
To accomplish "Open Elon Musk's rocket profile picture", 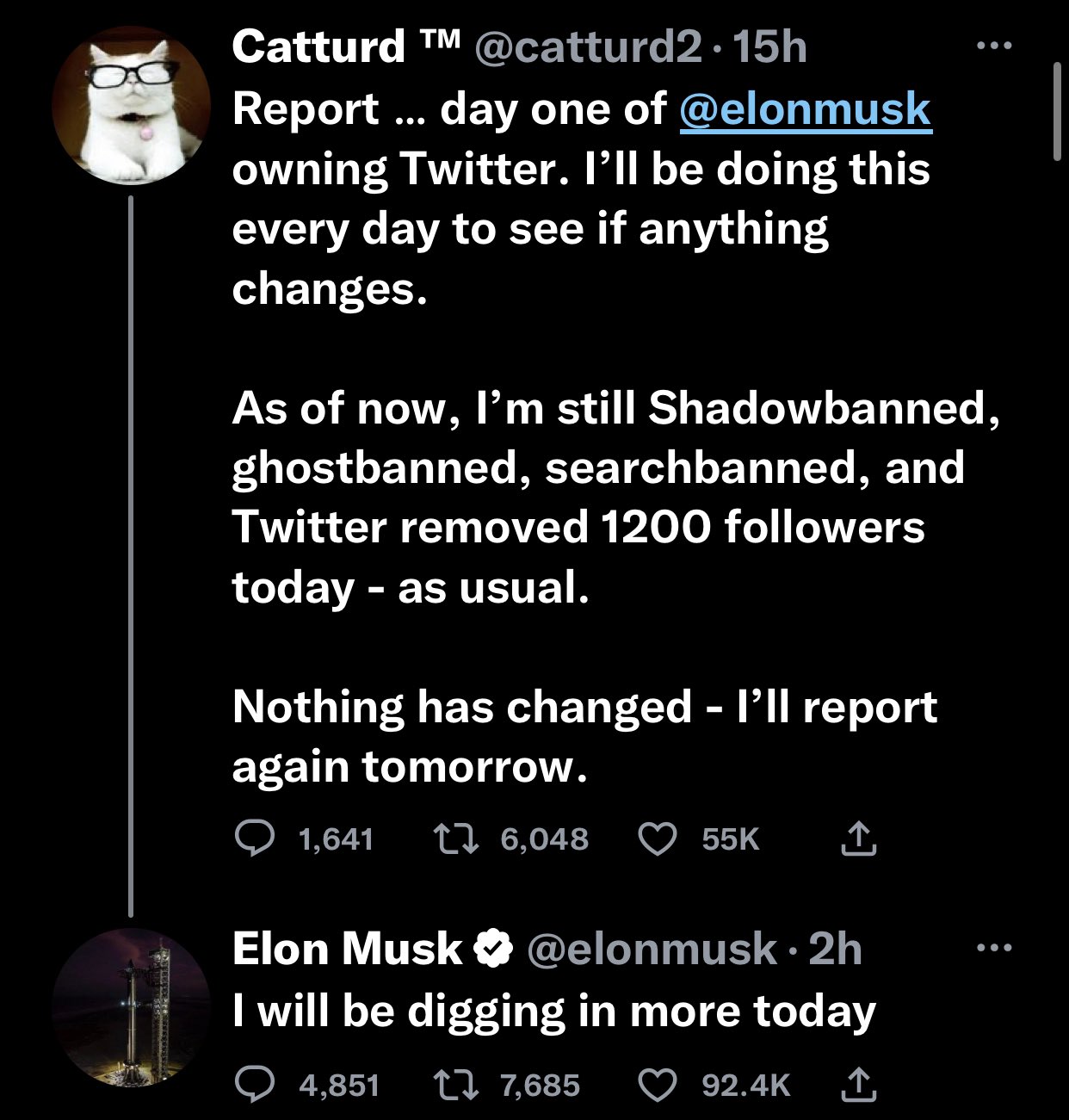I will (131, 1006).
